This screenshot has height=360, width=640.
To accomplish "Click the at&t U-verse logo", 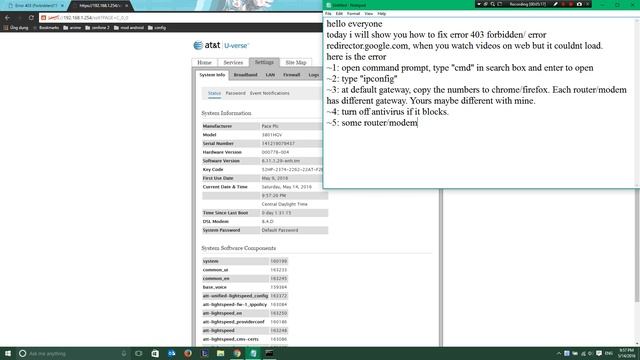I will [221, 45].
